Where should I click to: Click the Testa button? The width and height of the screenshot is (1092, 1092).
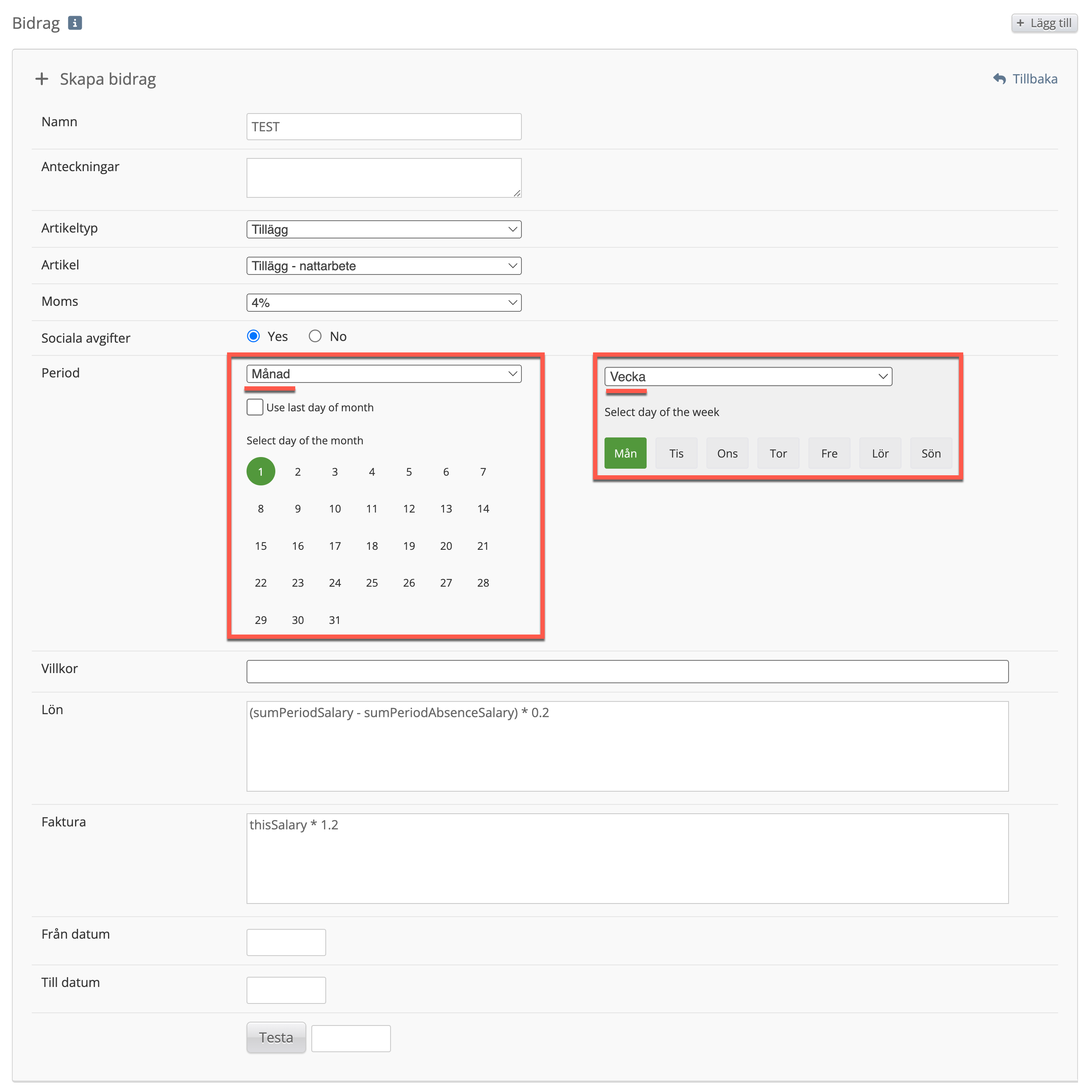click(x=276, y=1037)
